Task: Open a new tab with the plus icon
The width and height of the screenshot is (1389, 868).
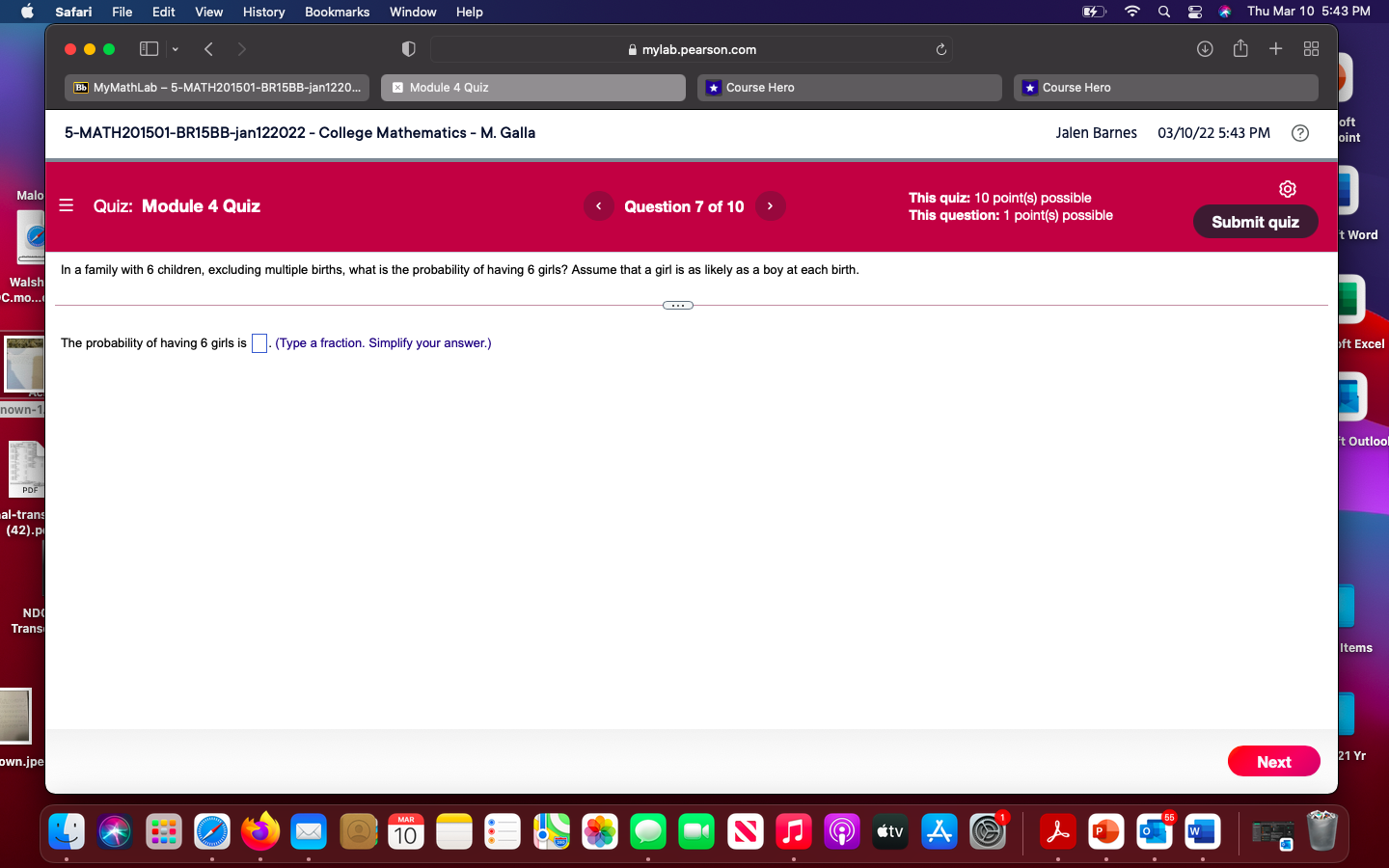Action: (1275, 48)
